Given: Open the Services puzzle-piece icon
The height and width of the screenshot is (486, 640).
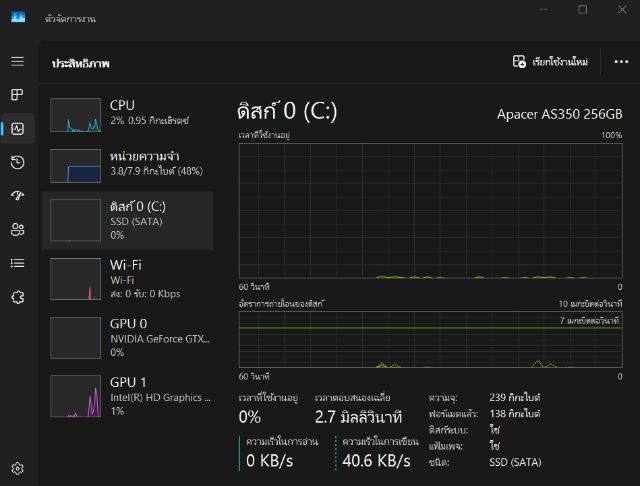Looking at the screenshot, I should point(17,297).
